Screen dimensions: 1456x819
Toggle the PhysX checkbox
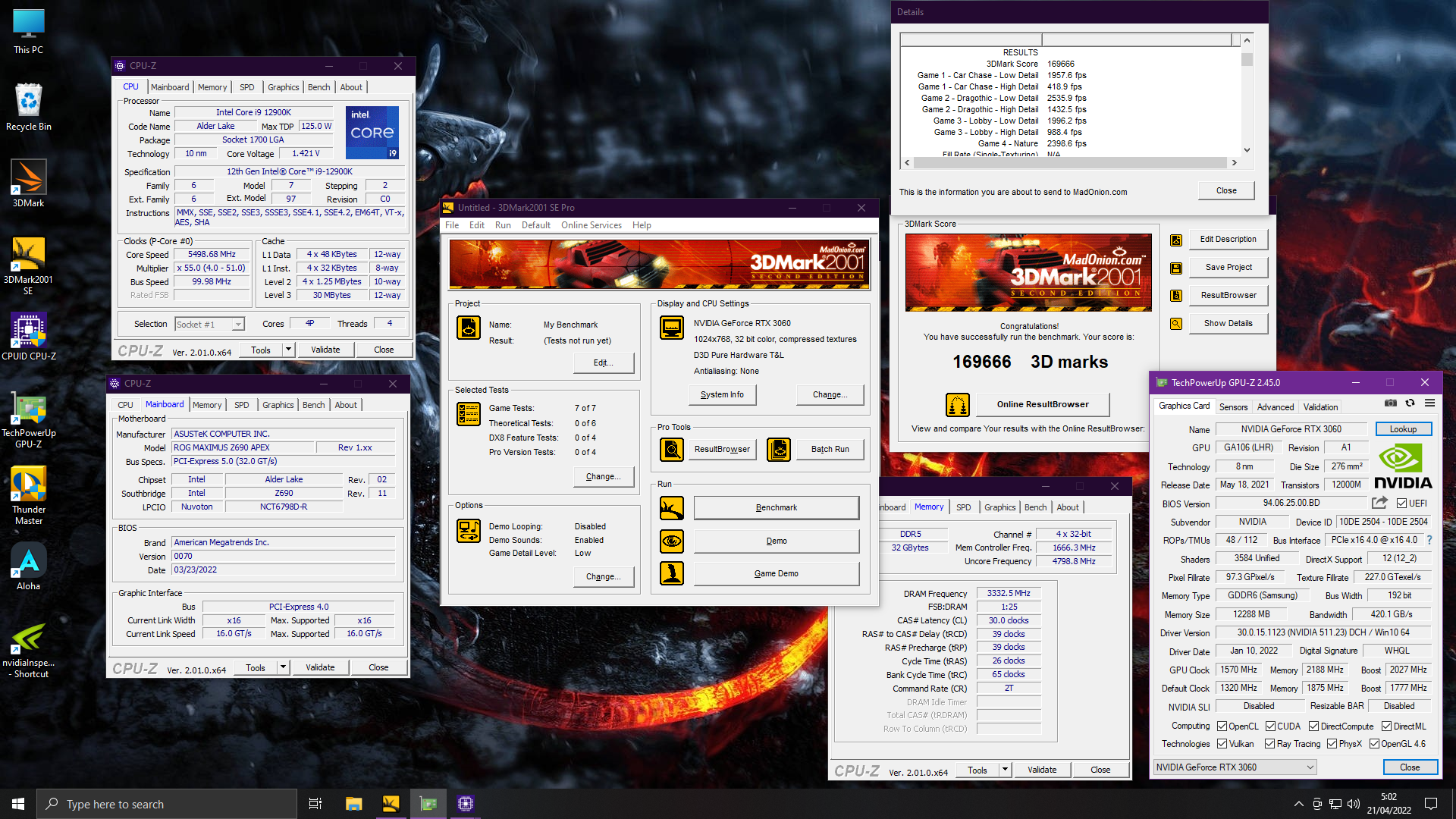(1332, 744)
